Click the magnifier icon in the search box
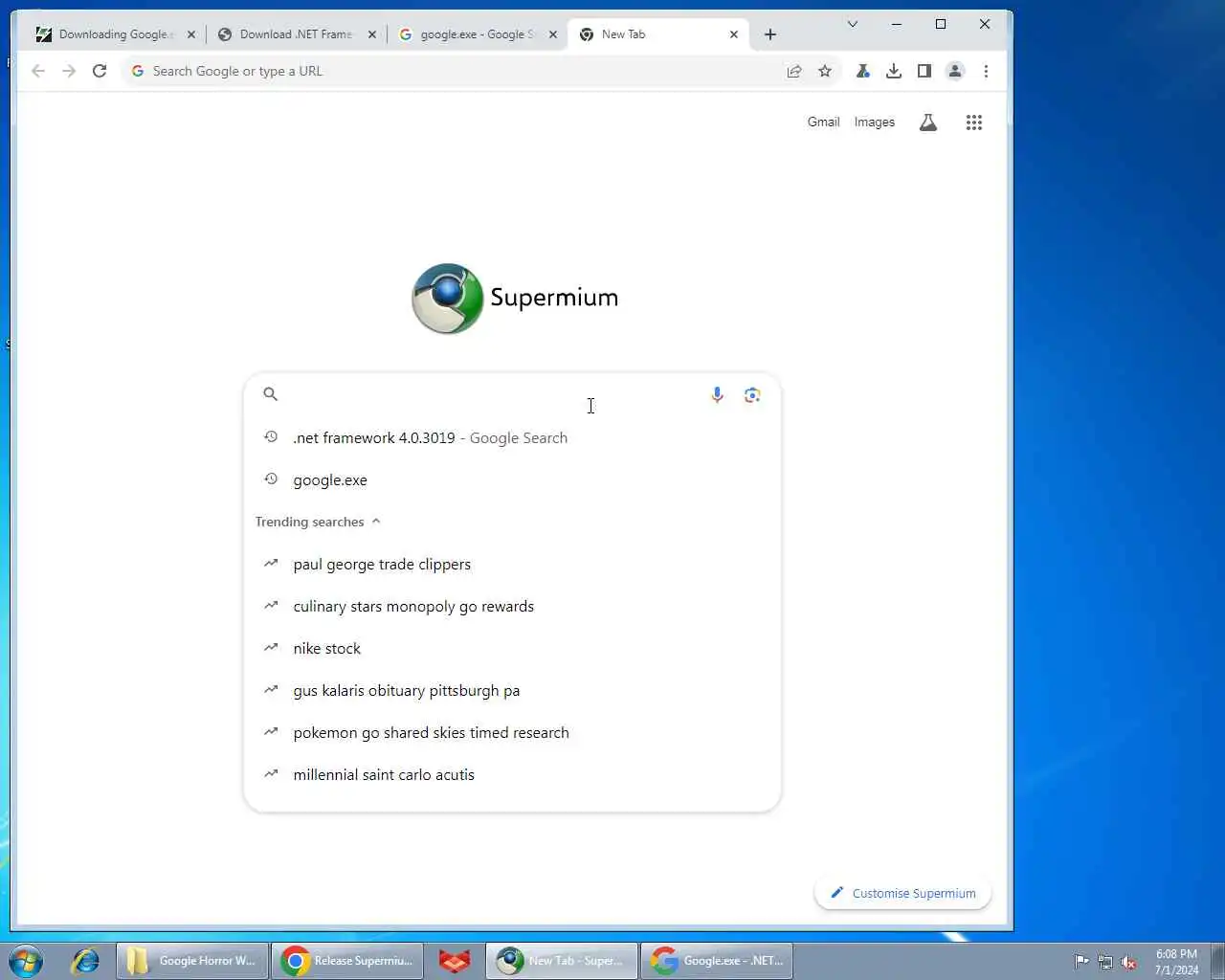This screenshot has width=1225, height=980. pyautogui.click(x=271, y=394)
